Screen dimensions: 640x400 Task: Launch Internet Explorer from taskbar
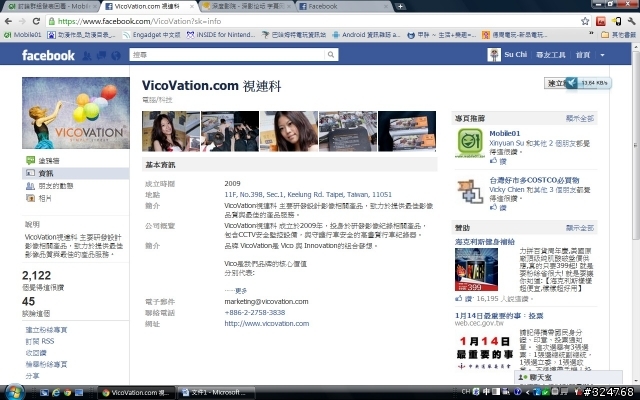[56, 393]
